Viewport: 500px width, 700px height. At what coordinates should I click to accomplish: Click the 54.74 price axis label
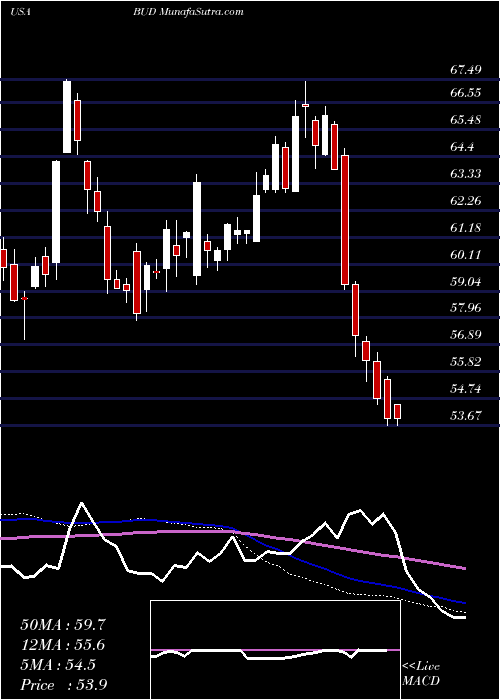coord(465,388)
